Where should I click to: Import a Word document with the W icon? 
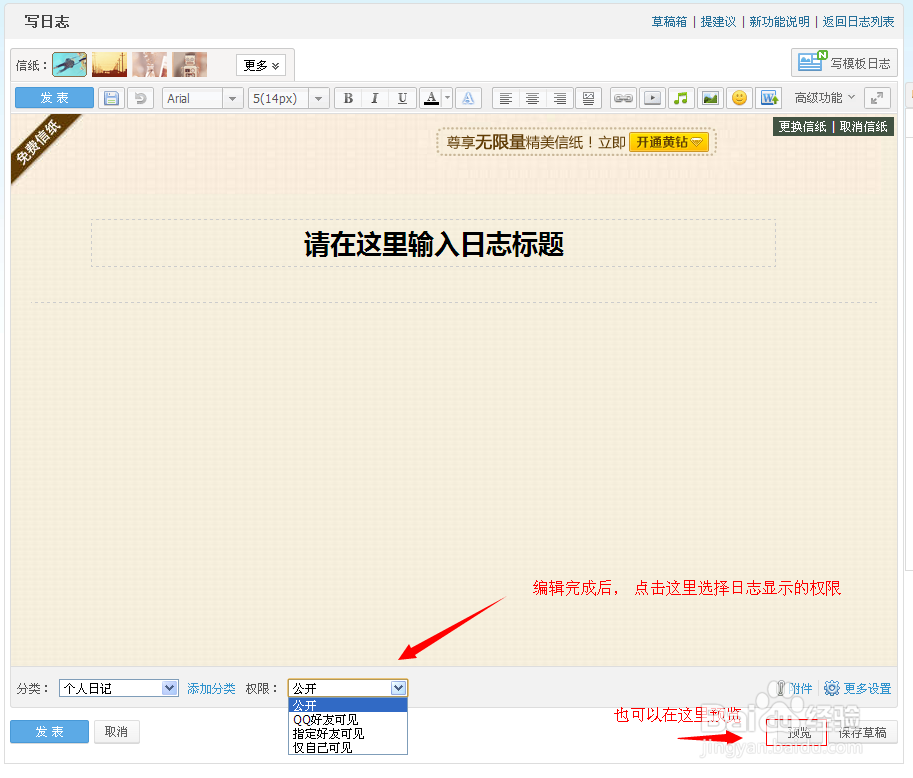pyautogui.click(x=770, y=98)
